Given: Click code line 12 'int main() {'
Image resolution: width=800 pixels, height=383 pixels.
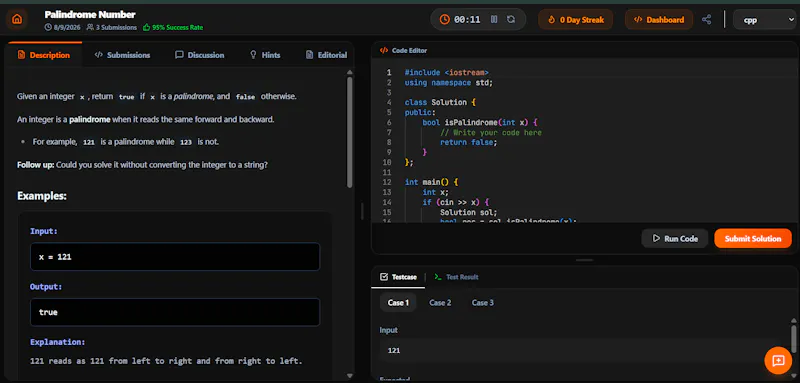Looking at the screenshot, I should tap(432, 182).
